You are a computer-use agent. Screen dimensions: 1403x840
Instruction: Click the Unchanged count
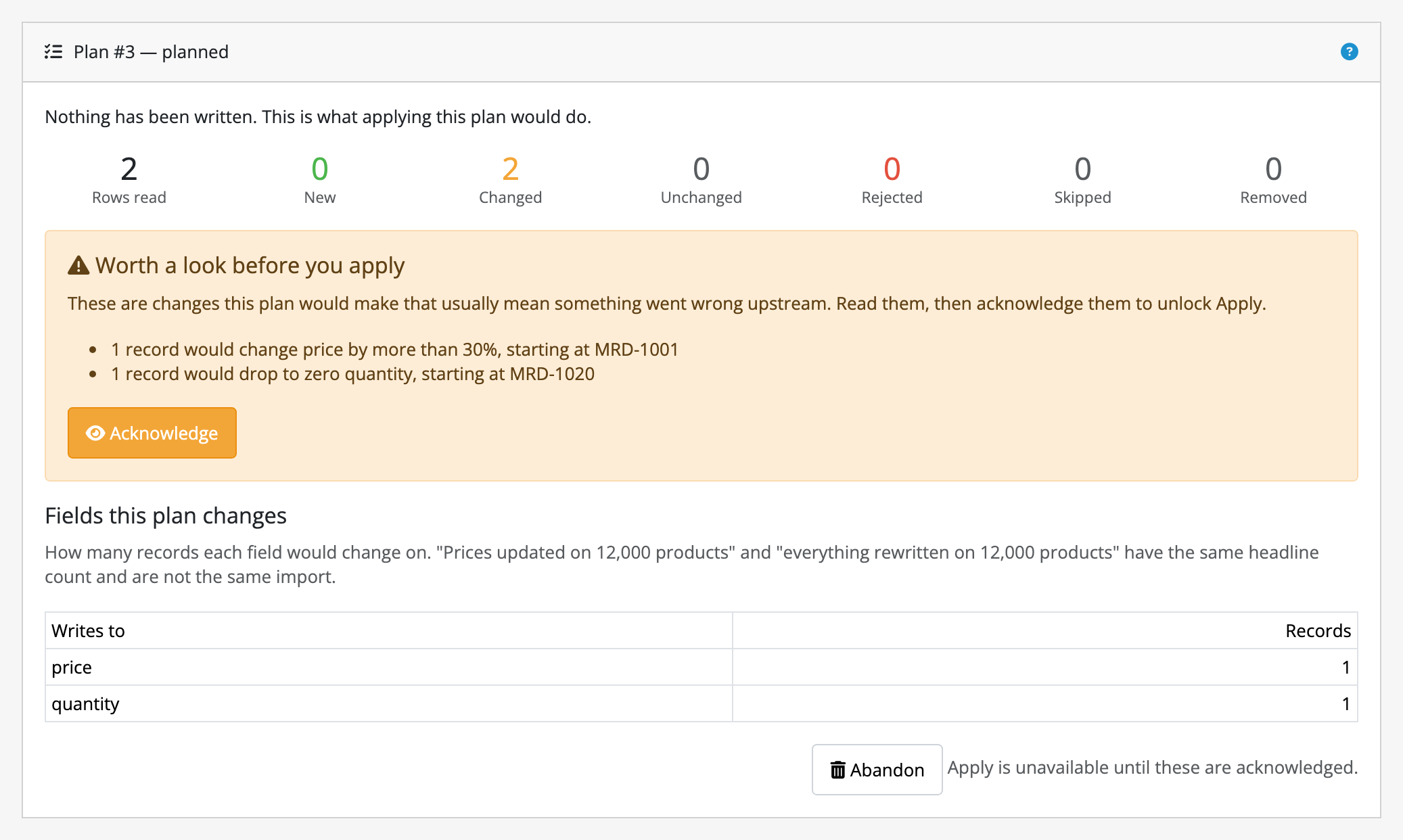(x=701, y=169)
